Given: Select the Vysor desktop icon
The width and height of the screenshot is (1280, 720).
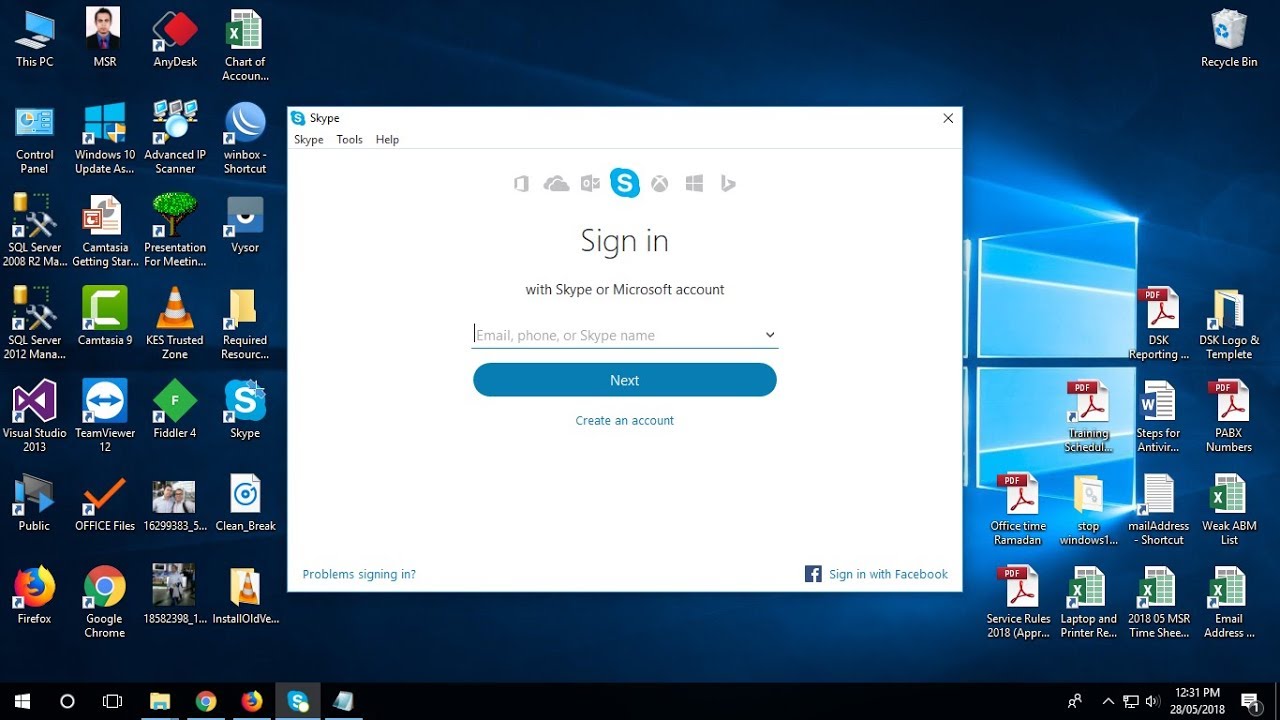Looking at the screenshot, I should tap(245, 225).
